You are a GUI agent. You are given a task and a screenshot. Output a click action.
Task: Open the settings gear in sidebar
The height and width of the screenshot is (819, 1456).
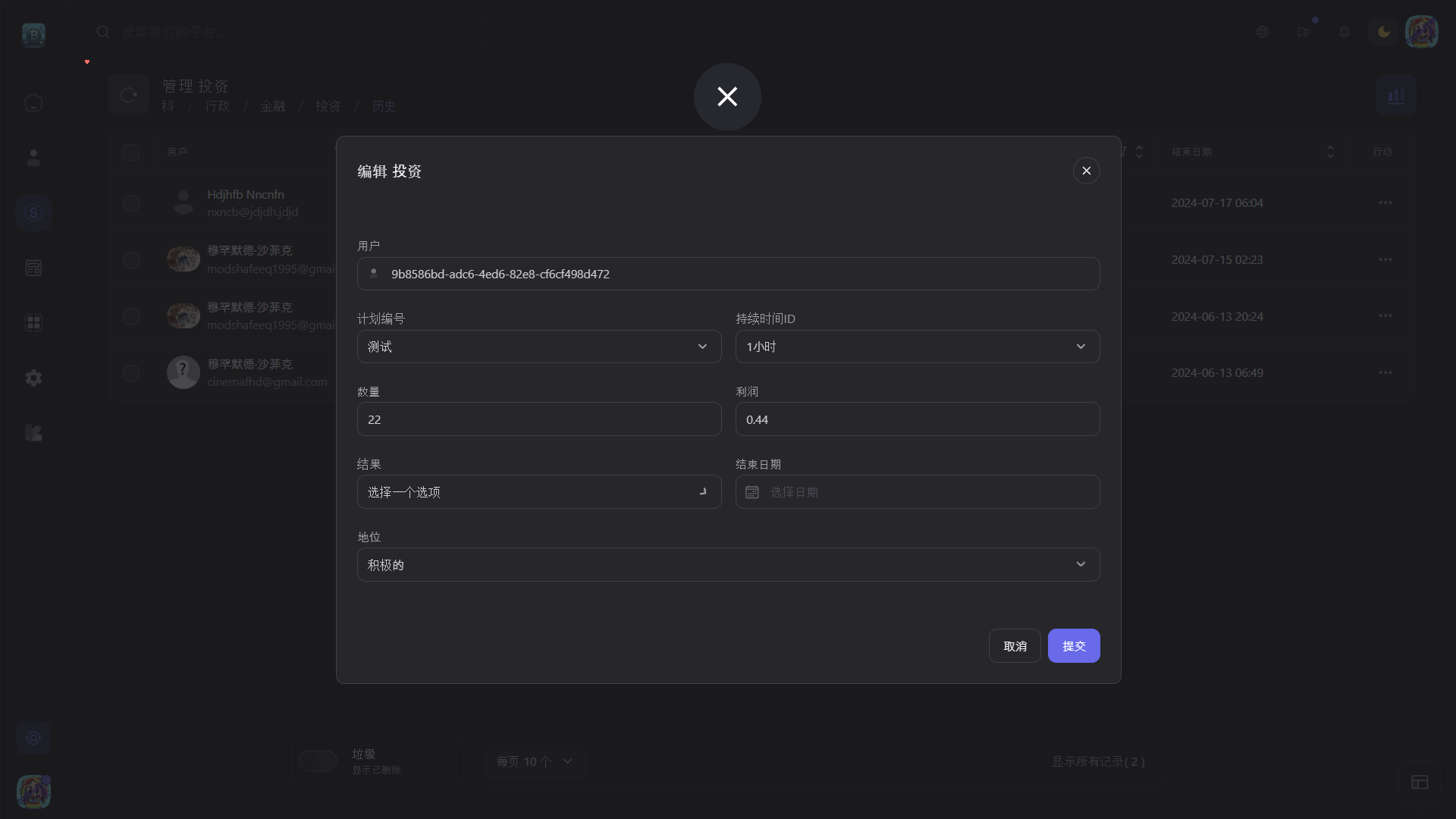coord(33,378)
